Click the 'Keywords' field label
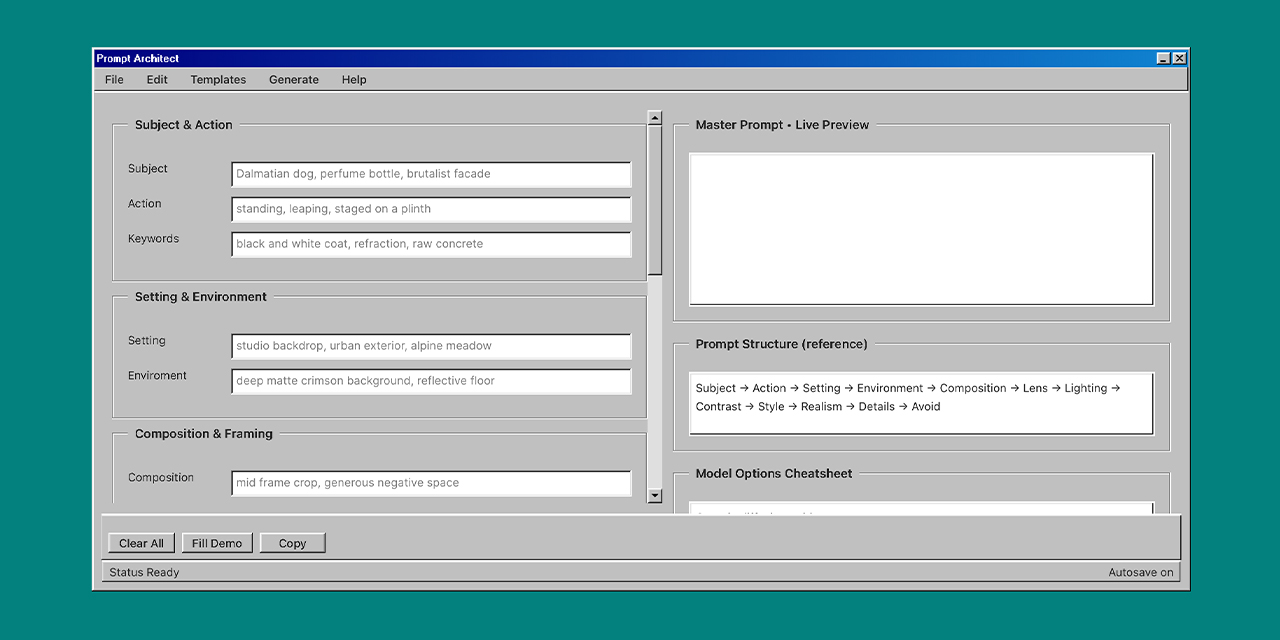The image size is (1280, 640). 153,239
